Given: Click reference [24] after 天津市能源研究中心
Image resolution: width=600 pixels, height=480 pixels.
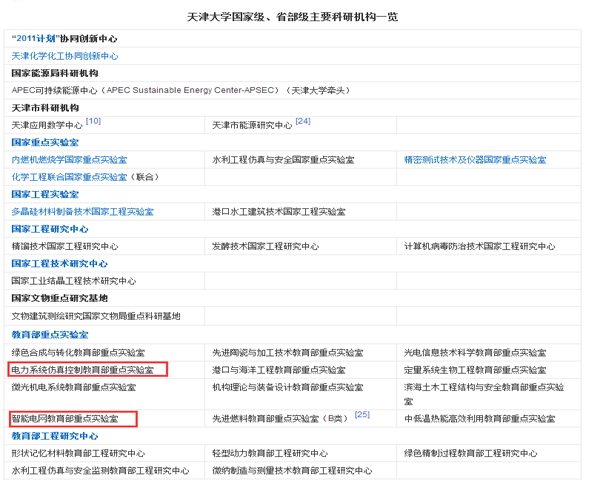Looking at the screenshot, I should [303, 121].
